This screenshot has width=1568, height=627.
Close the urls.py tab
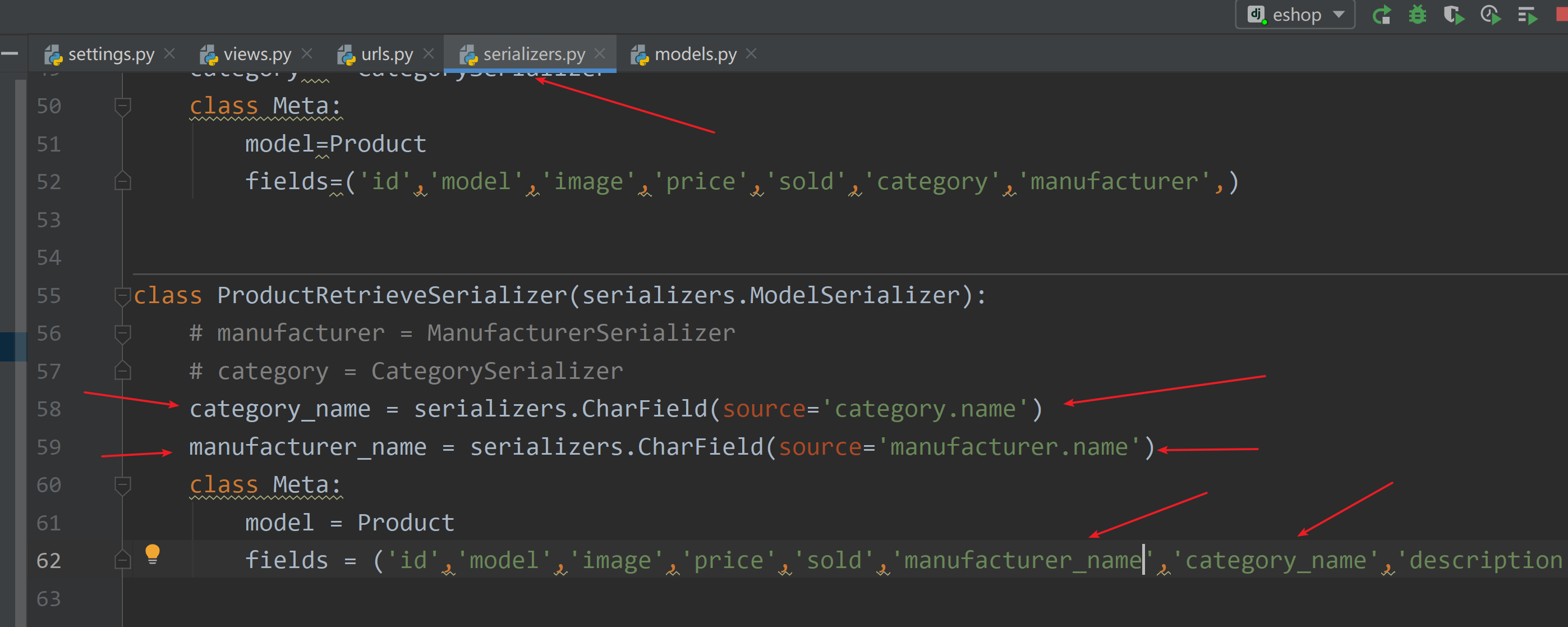[429, 54]
